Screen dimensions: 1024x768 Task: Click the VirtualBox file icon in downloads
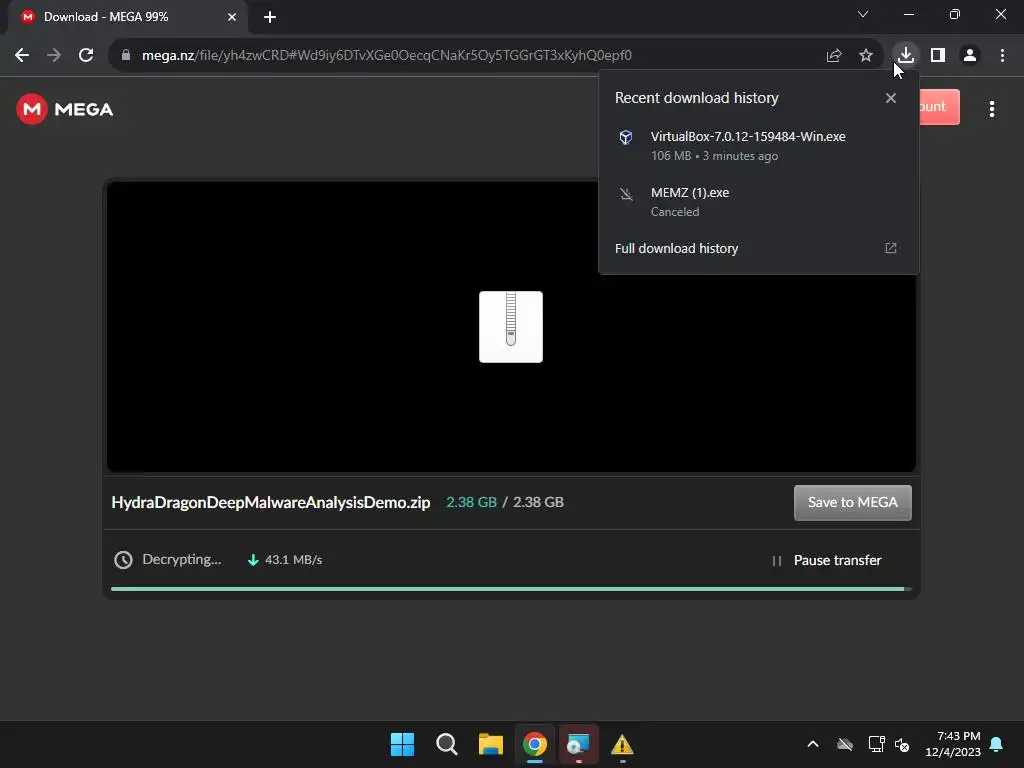tap(626, 137)
